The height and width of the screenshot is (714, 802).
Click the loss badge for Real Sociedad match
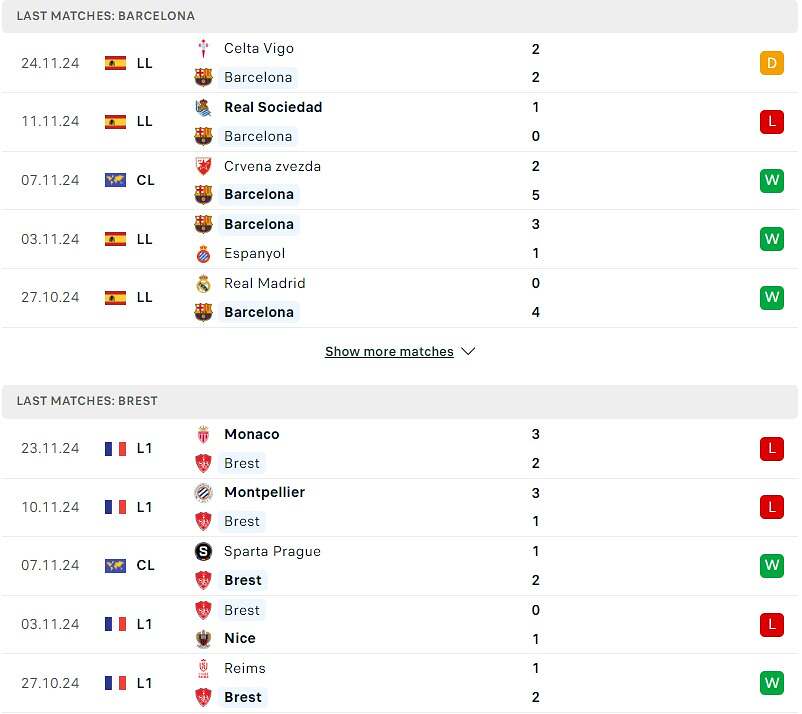pyautogui.click(x=771, y=122)
